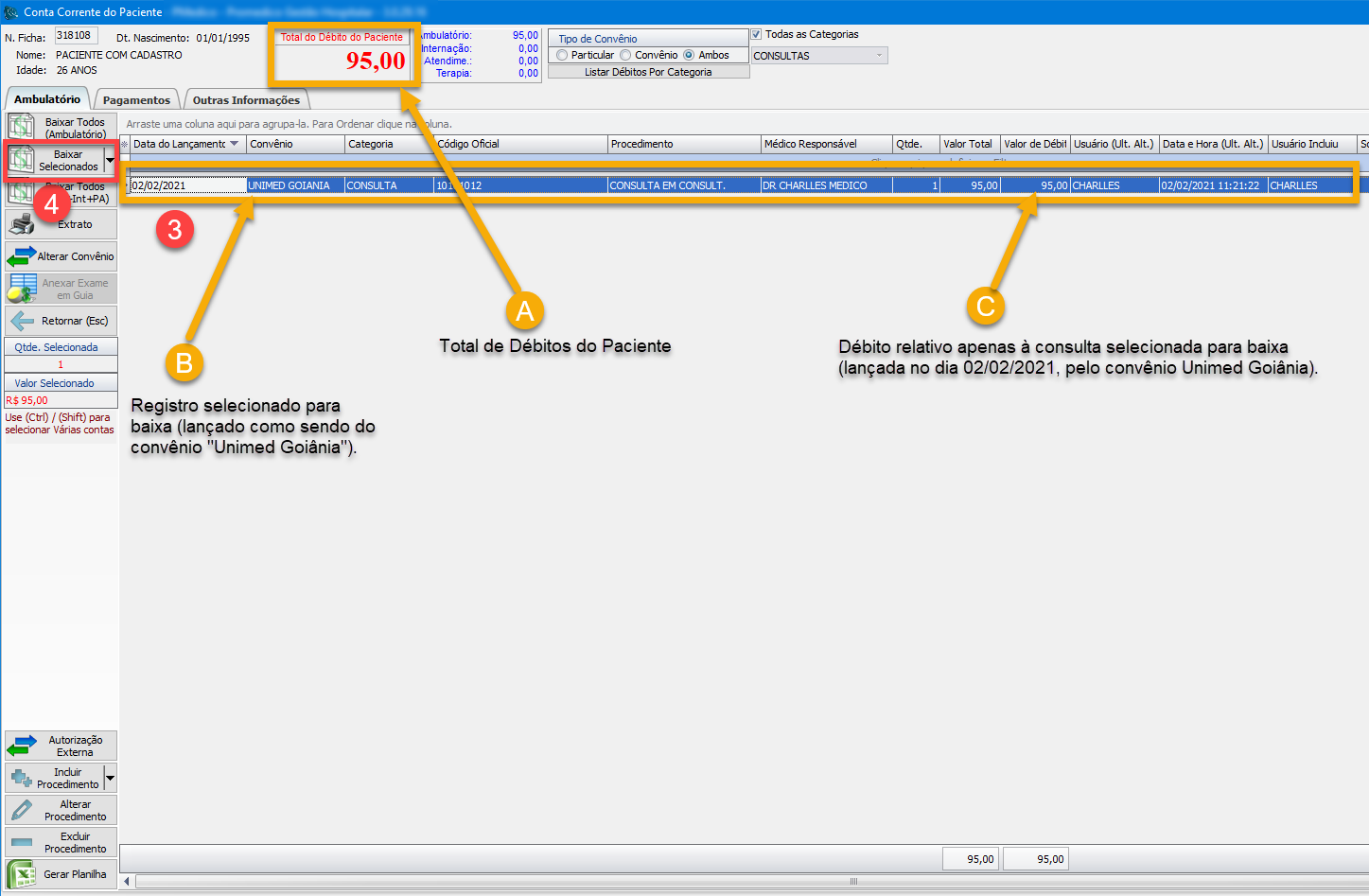Open the Outras Informações tab
This screenshot has width=1369, height=896.
point(246,99)
